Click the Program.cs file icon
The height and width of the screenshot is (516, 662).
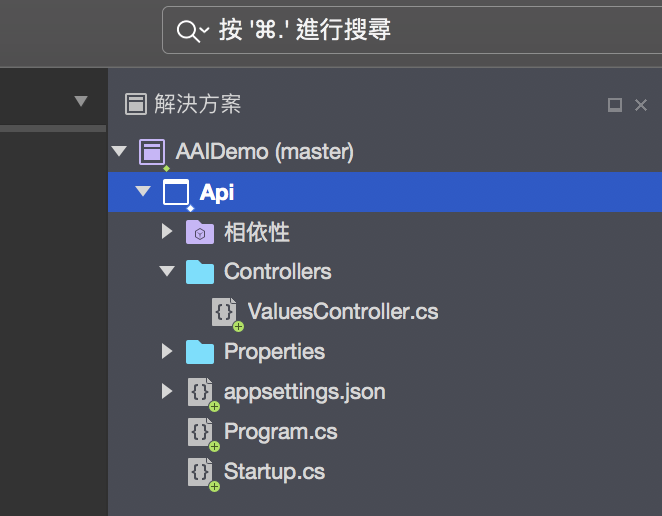coord(200,432)
